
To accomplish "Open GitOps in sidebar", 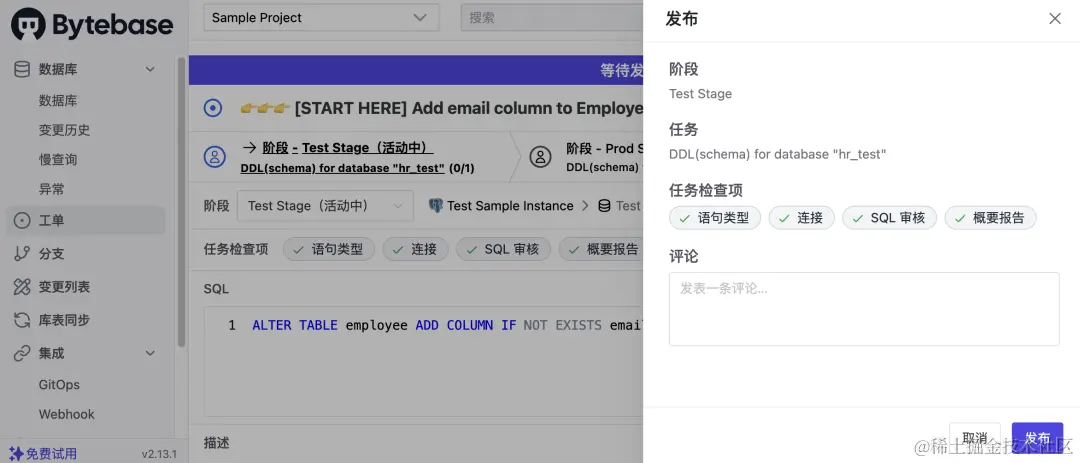I will click(59, 384).
